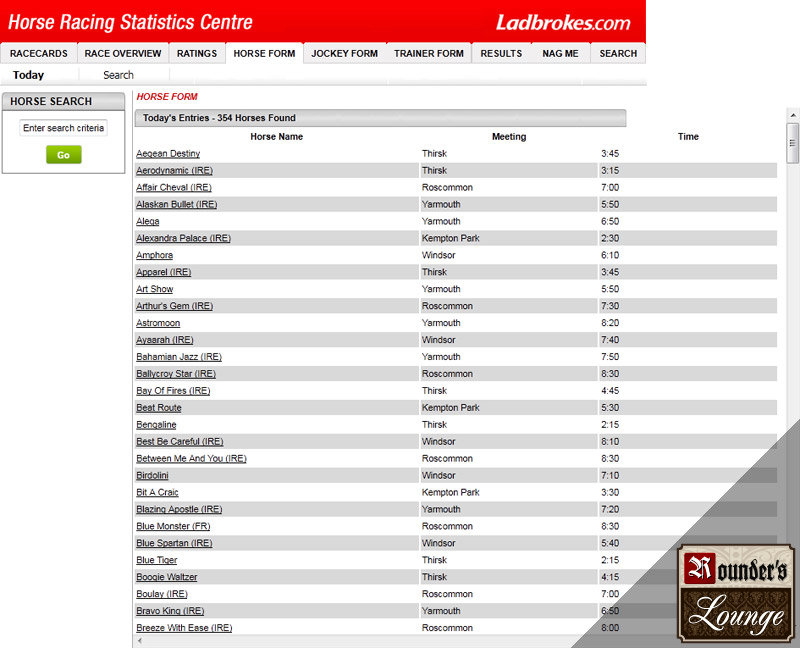Open Between Me And You (IRE) link

pyautogui.click(x=191, y=458)
